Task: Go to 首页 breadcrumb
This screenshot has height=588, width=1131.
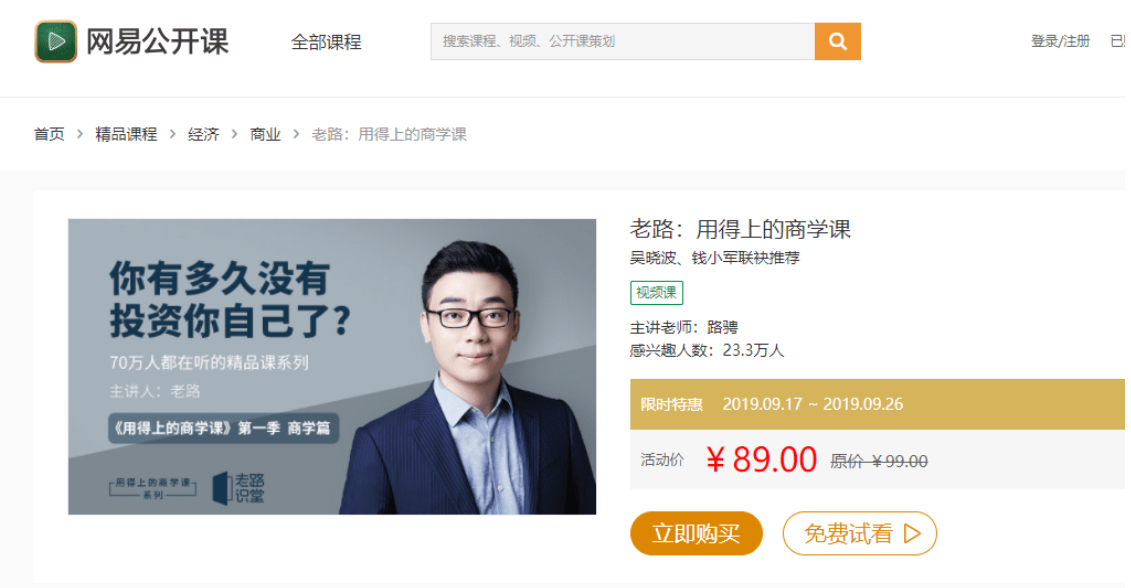Action: click(x=49, y=134)
